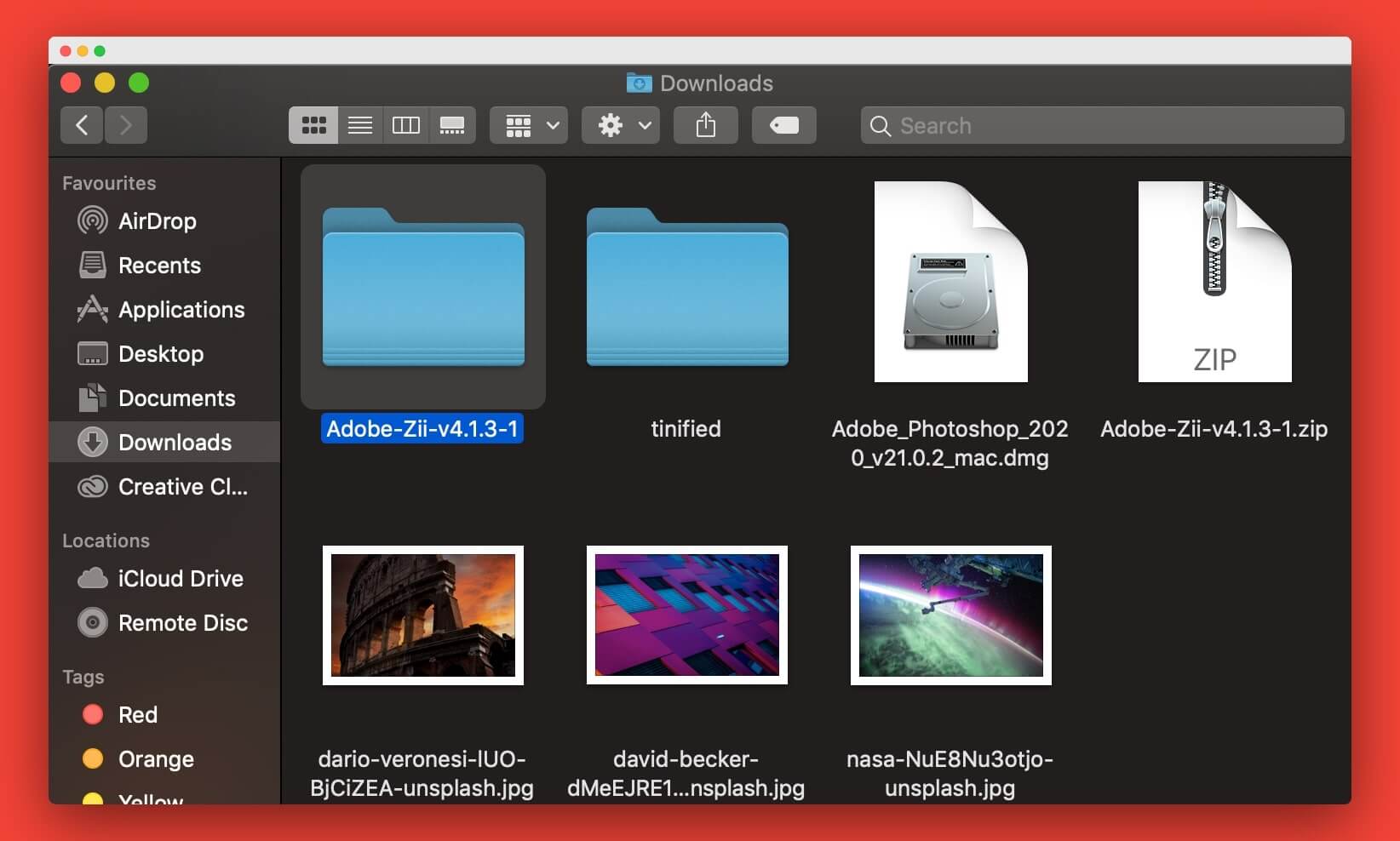Click the nasa-NuE8Nu3otjo-unsplash.jpg file name

950,773
